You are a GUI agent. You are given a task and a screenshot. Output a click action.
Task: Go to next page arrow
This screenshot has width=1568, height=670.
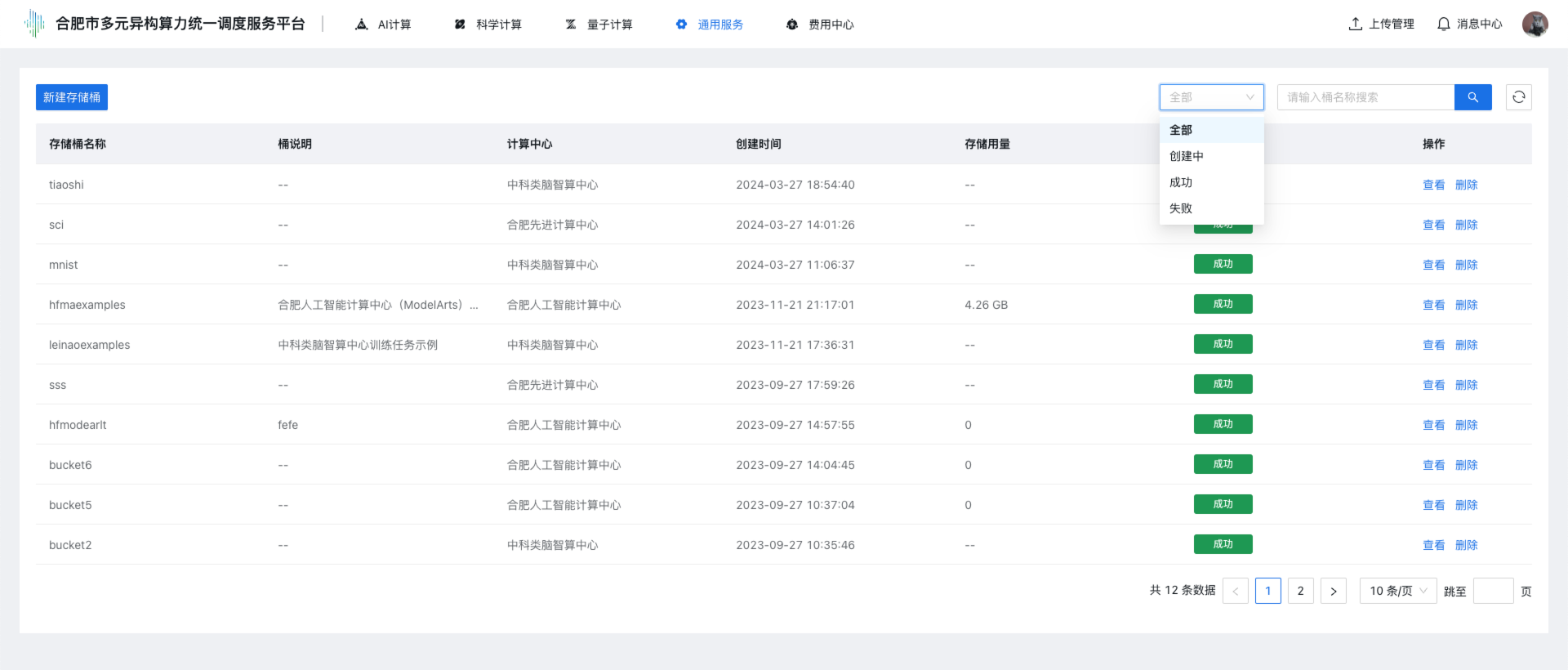tap(1333, 591)
